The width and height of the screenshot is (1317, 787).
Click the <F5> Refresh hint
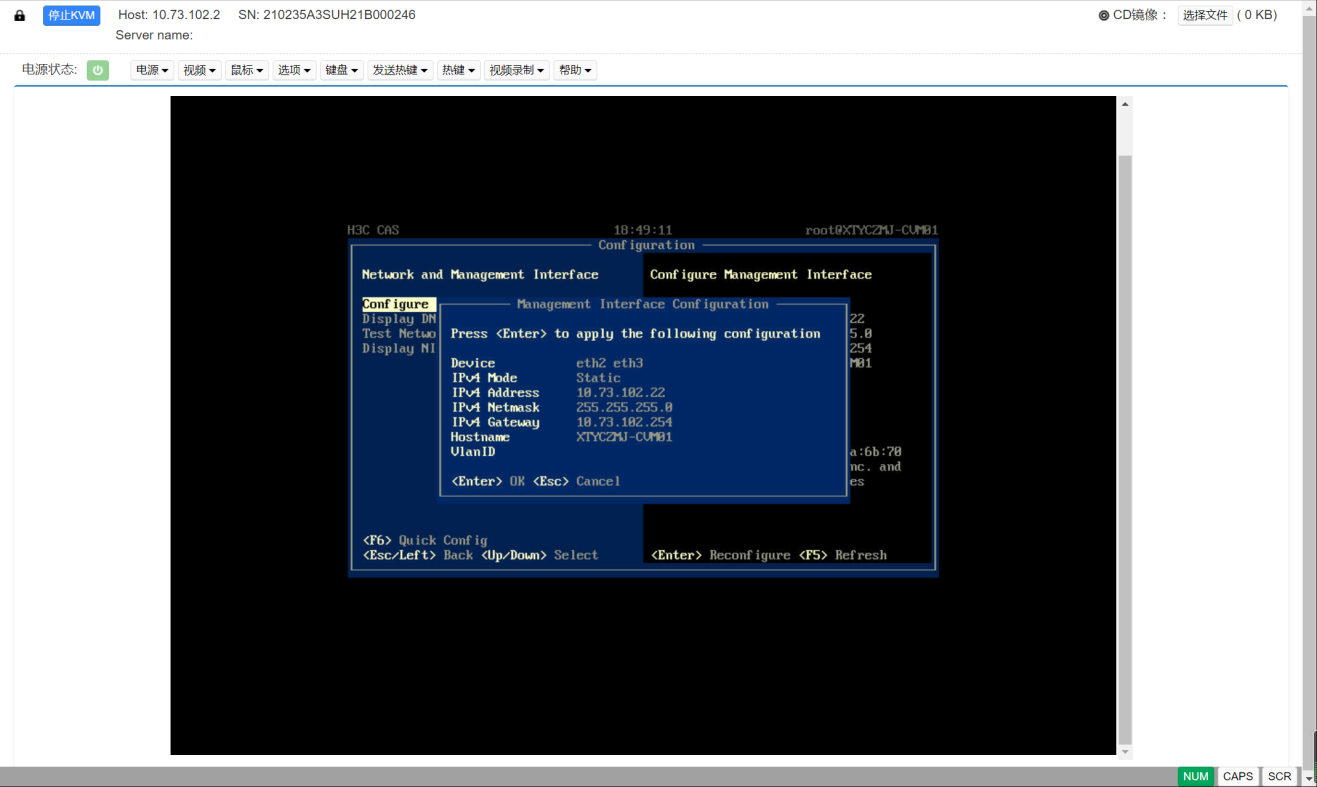(x=843, y=556)
